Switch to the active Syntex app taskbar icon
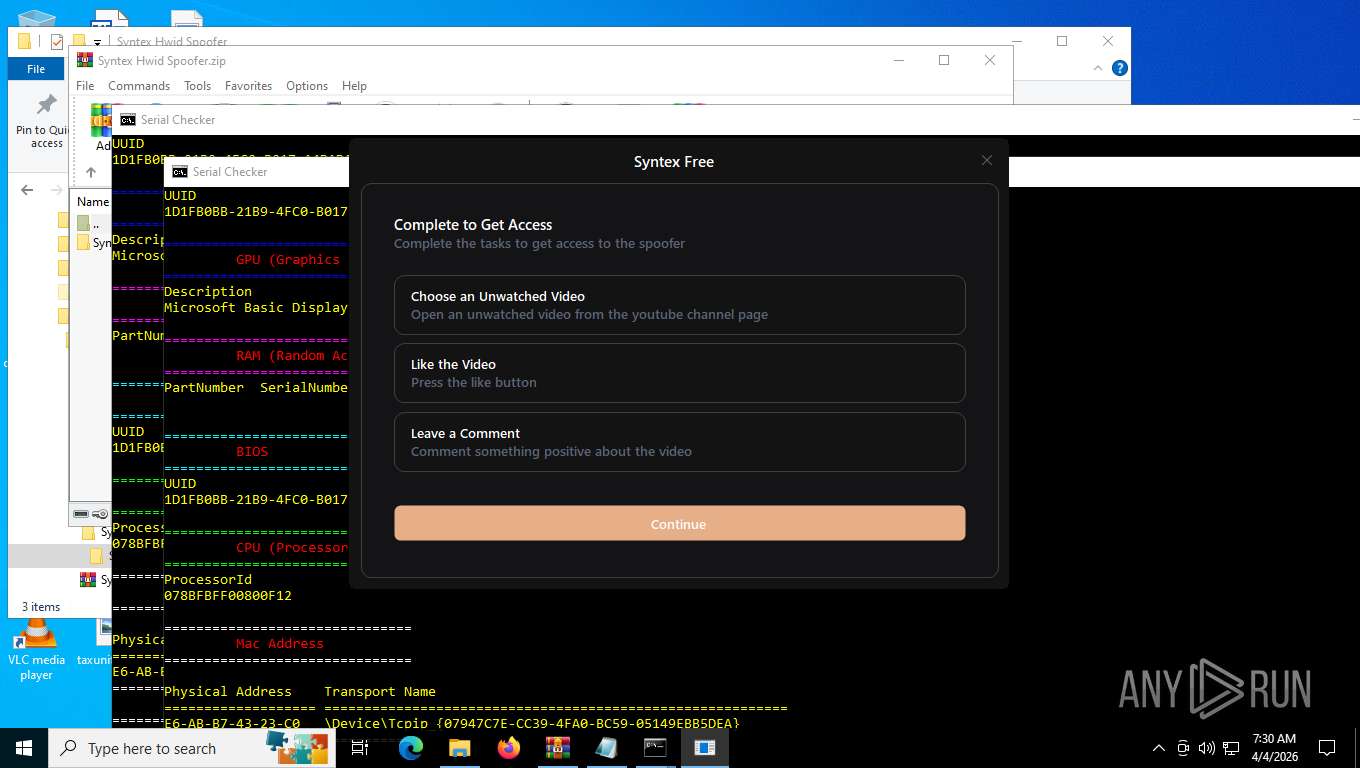This screenshot has width=1360, height=768. tap(705, 748)
